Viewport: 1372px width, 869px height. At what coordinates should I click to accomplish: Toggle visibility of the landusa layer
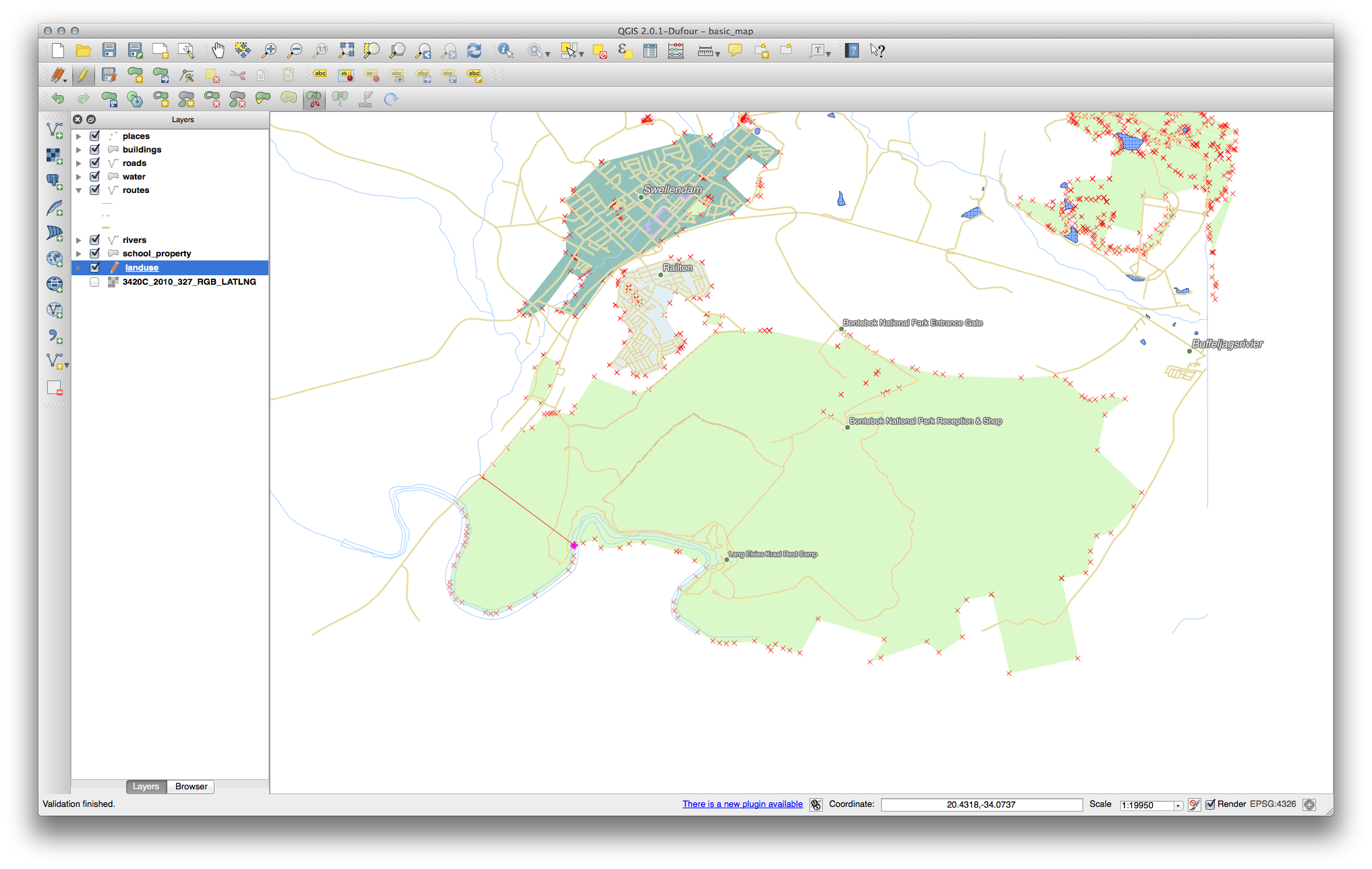point(94,268)
